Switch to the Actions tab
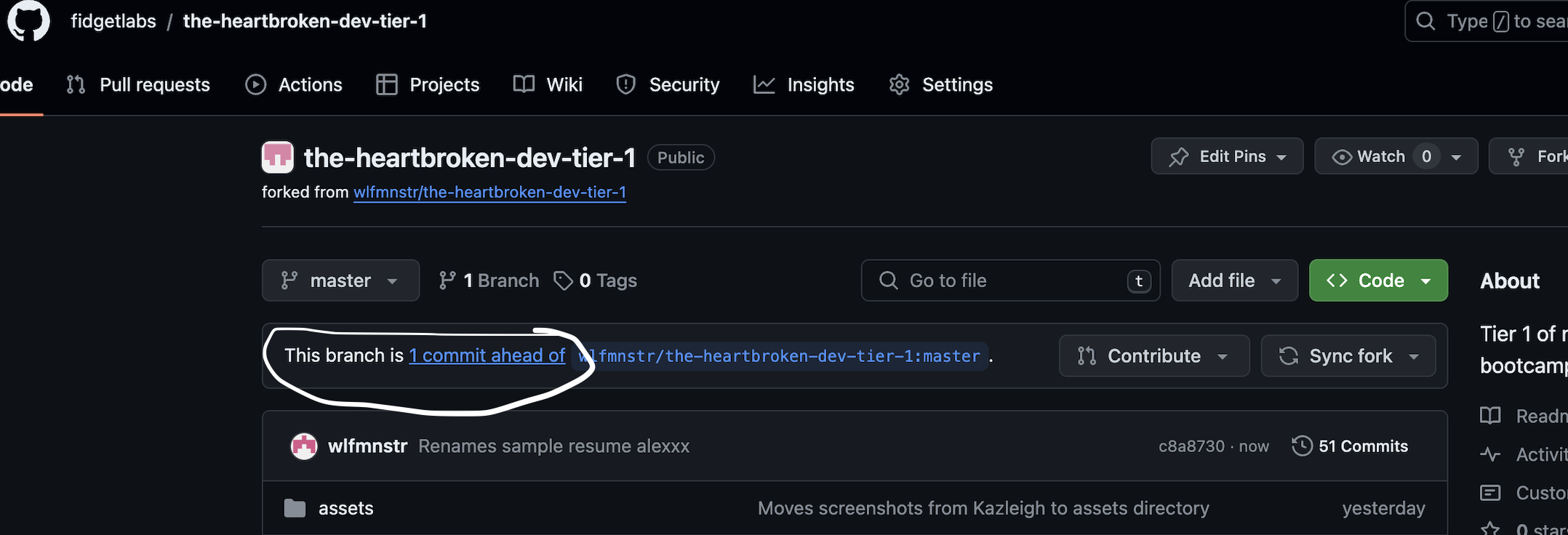Screen dimensions: 1568x535 coord(294,84)
